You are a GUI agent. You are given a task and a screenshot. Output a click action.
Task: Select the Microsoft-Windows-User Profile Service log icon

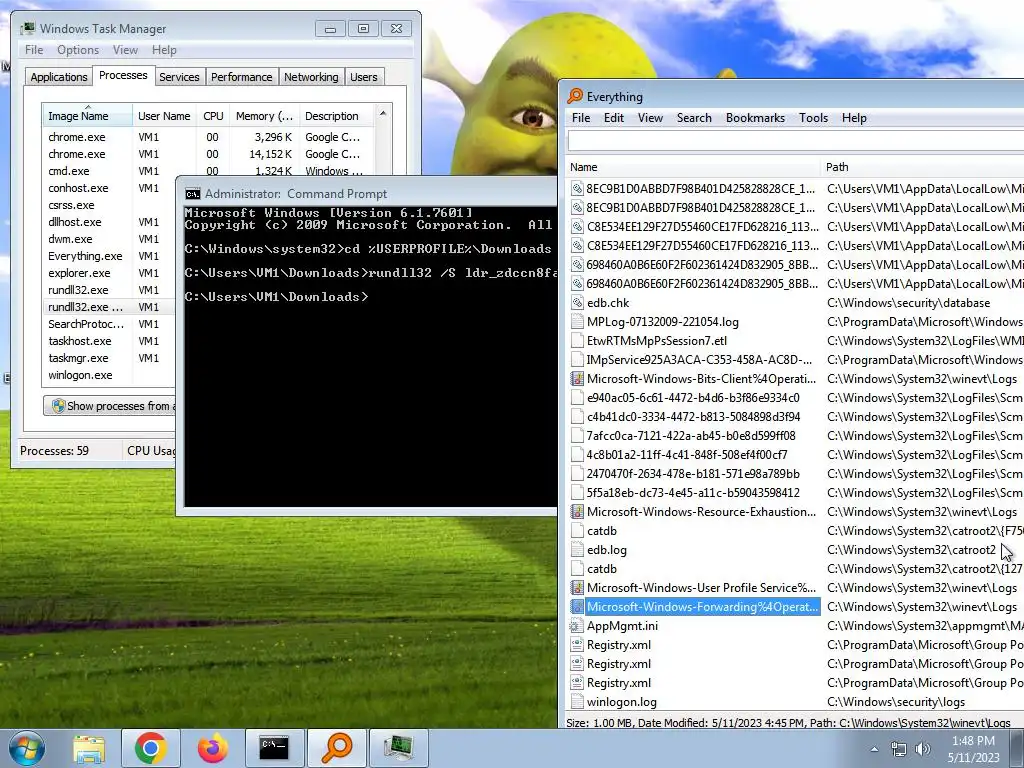pyautogui.click(x=577, y=588)
